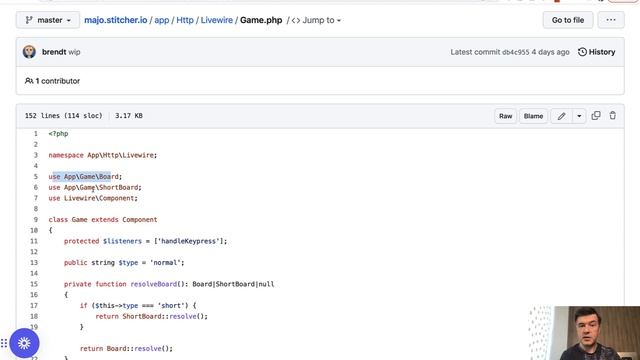Navigate to Http folder in breadcrumb
Viewport: 640px width, 360px height.
pos(185,20)
